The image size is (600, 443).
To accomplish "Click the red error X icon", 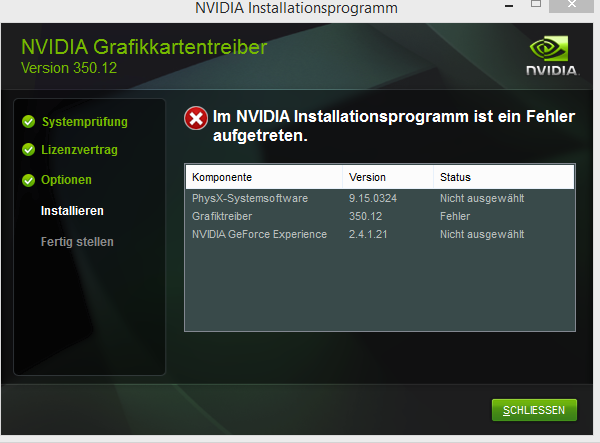I will point(196,118).
